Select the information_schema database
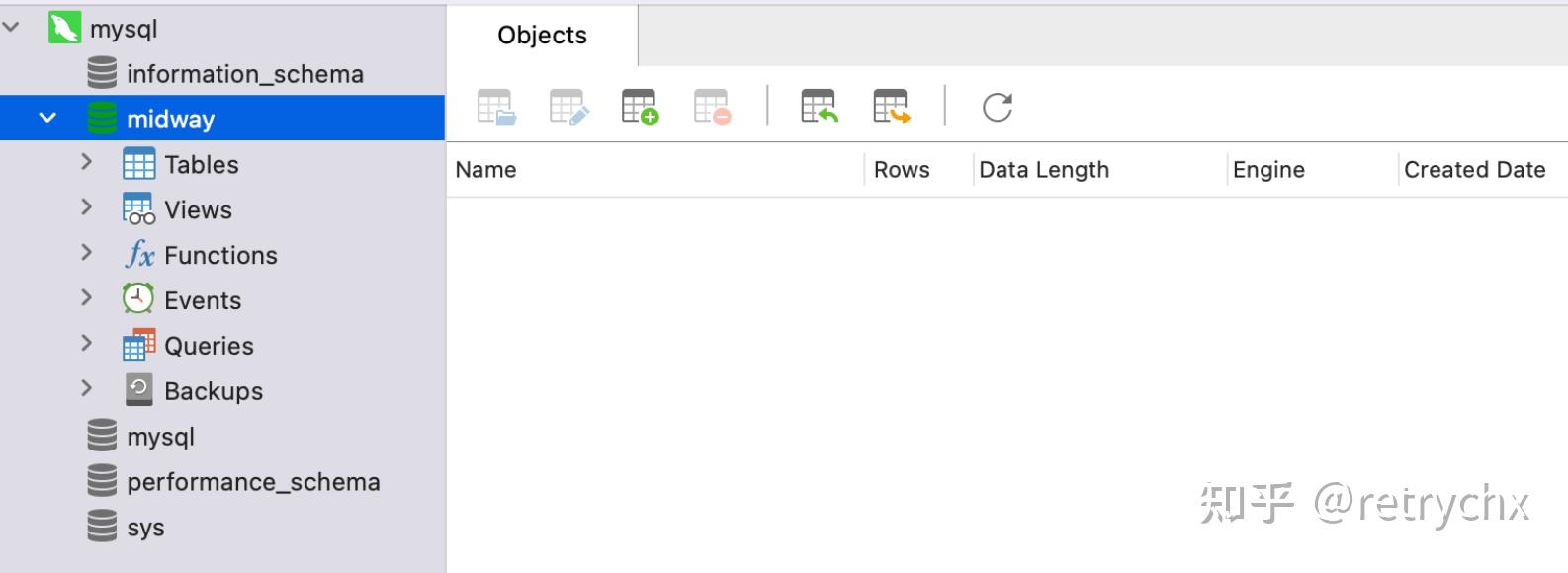Screen dimensions: 1568x573 tap(244, 74)
